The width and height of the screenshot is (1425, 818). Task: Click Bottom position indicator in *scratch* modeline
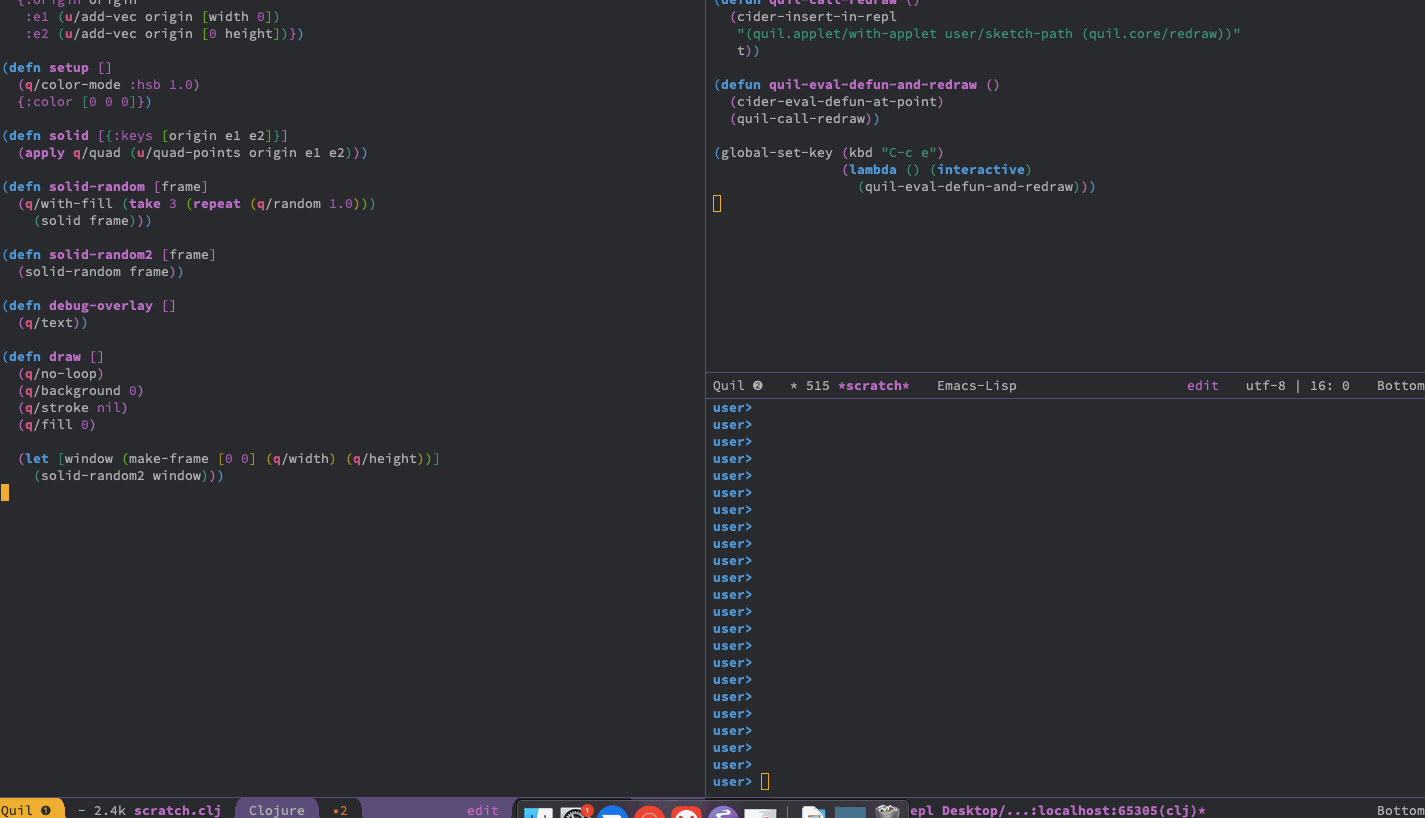click(x=1400, y=385)
